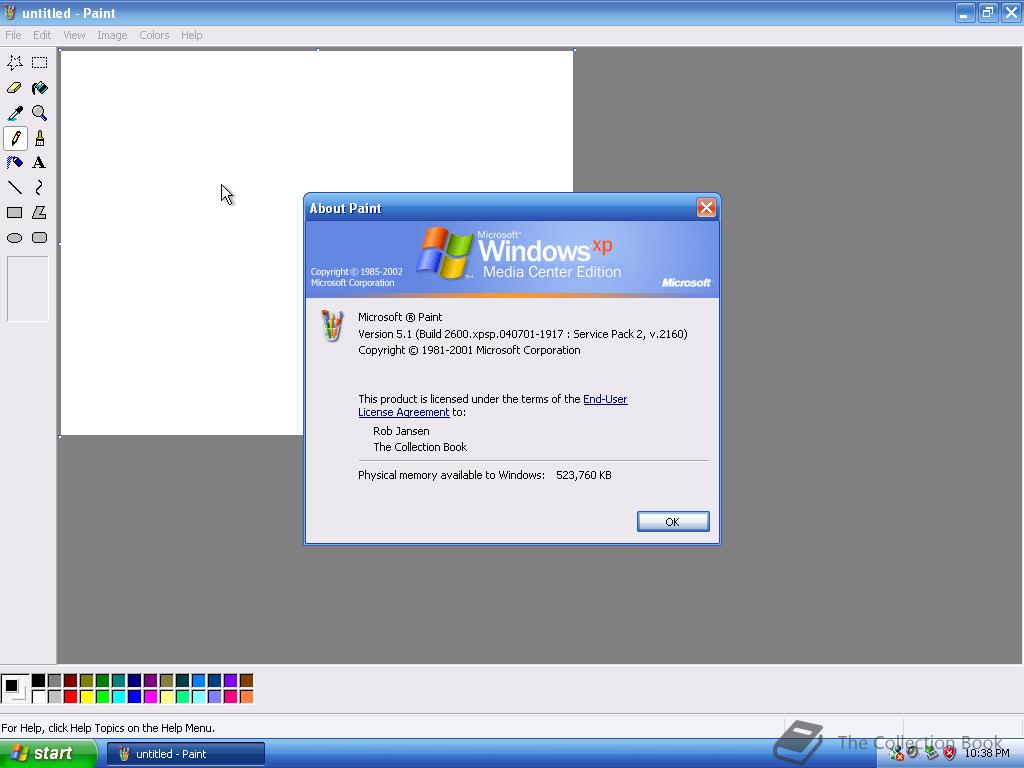Select the Text tool
Image resolution: width=1024 pixels, height=768 pixels.
point(40,163)
